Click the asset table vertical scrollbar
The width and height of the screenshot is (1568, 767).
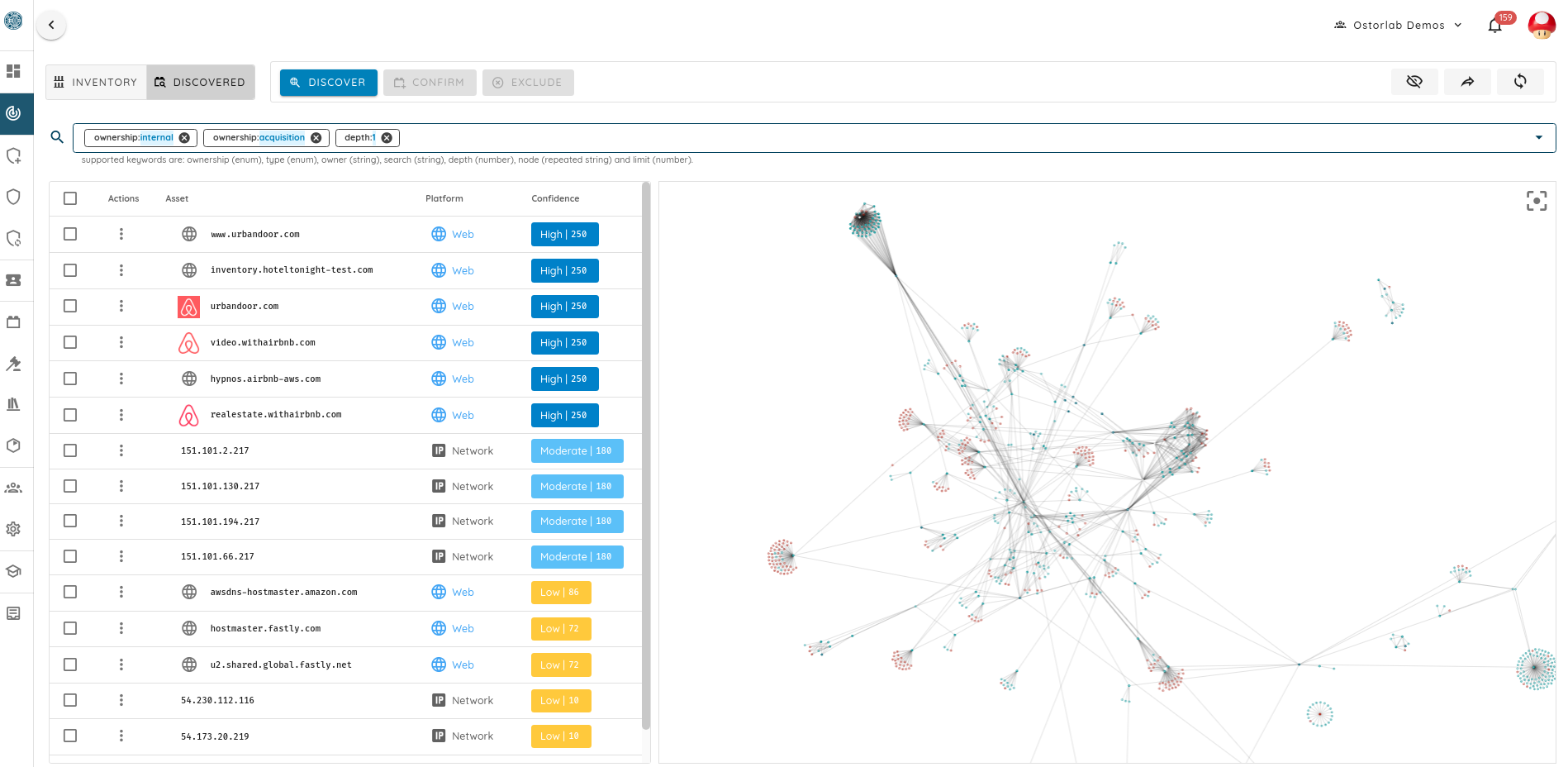(646, 455)
